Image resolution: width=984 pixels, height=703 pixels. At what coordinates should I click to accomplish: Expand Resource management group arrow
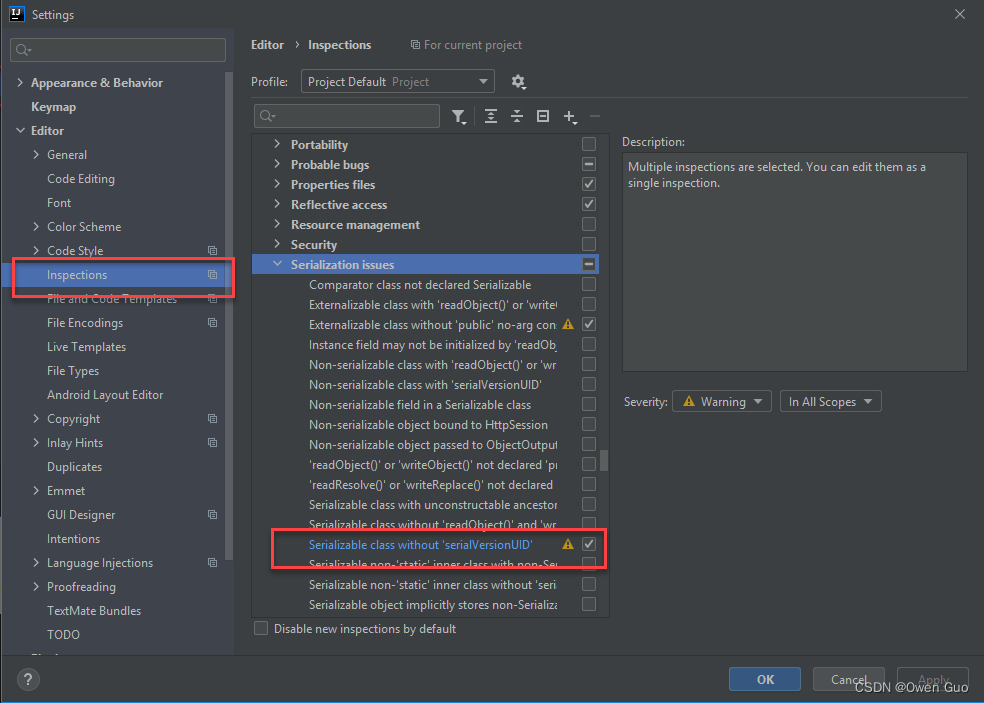coord(277,224)
